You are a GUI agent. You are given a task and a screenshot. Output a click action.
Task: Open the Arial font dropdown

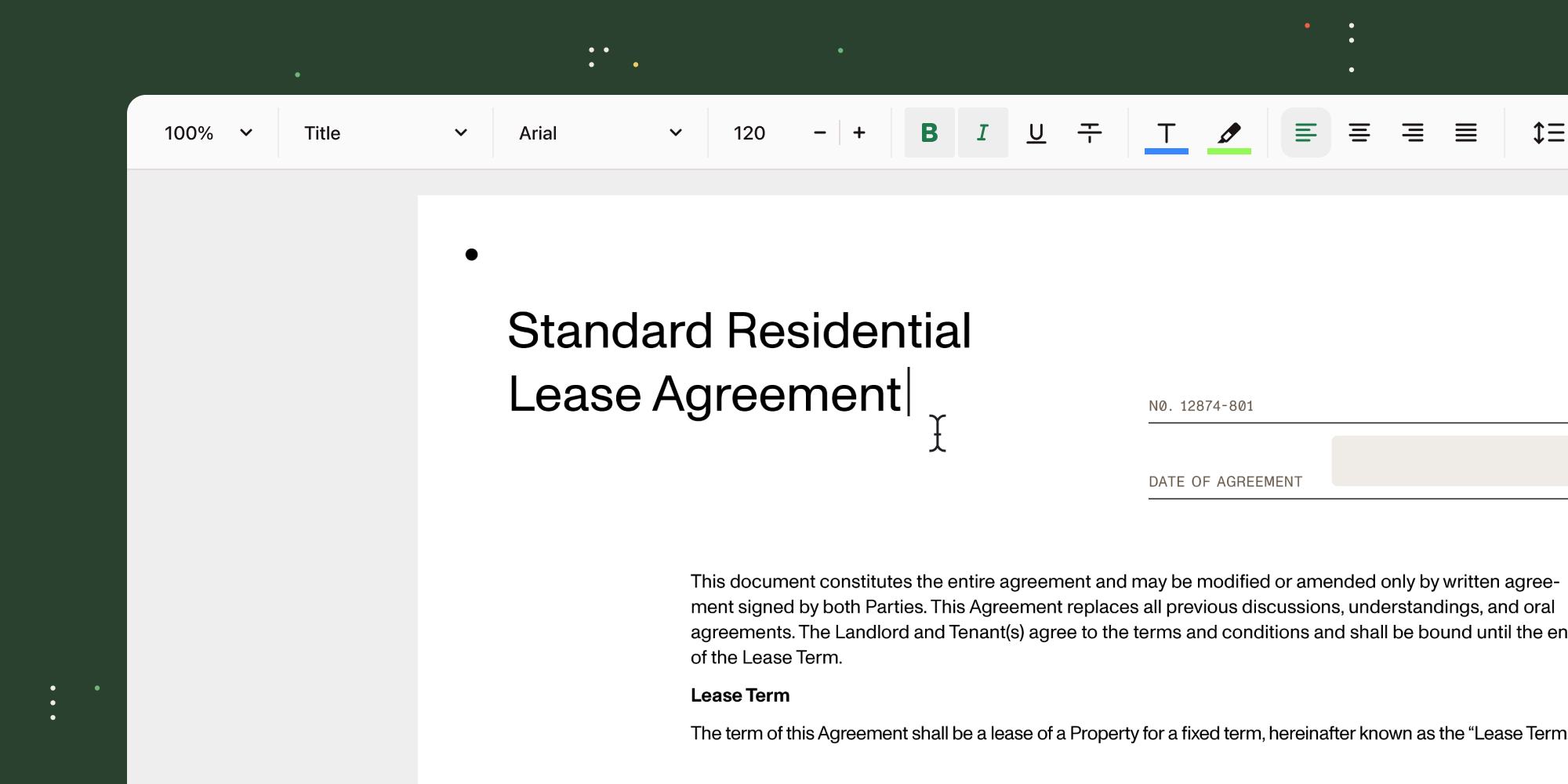(x=600, y=132)
